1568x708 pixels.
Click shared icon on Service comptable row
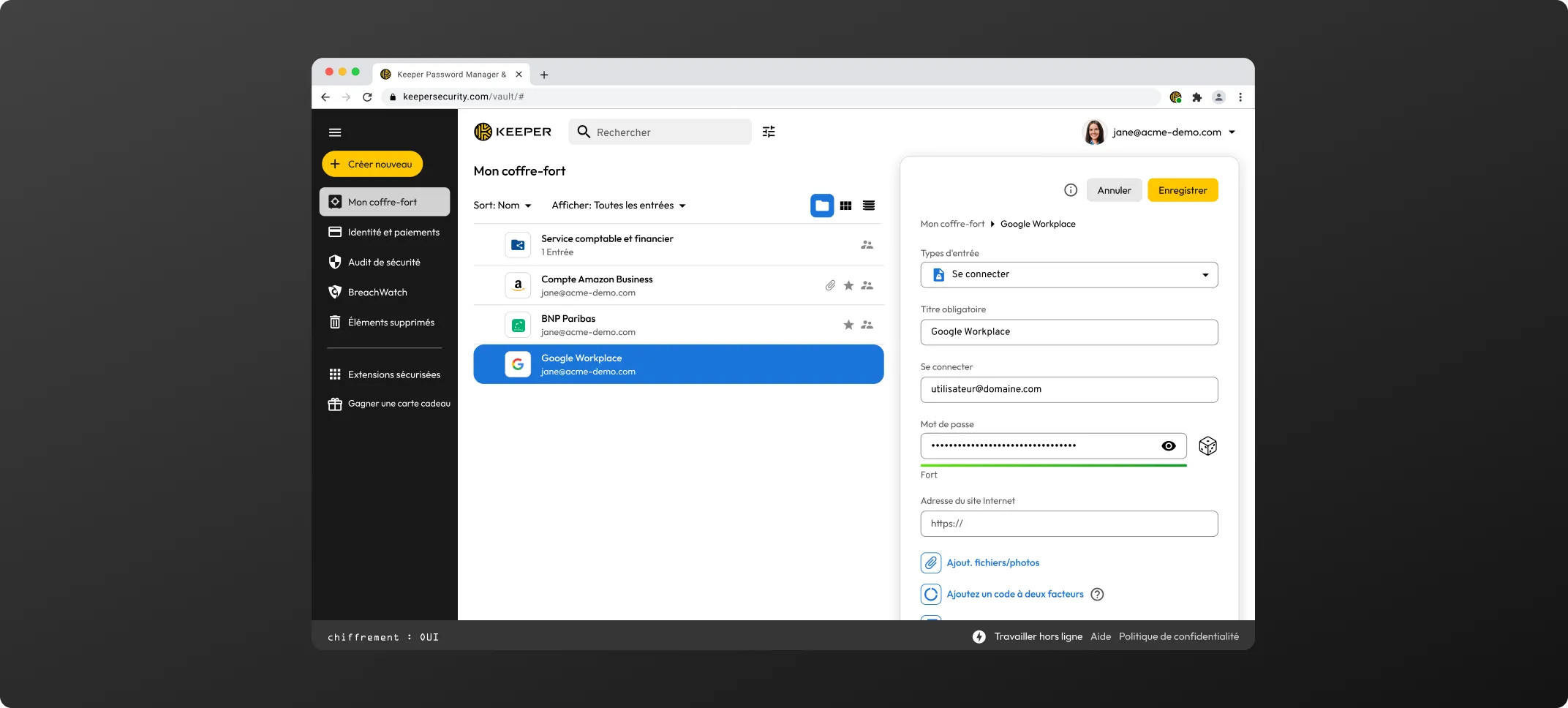pyautogui.click(x=867, y=245)
